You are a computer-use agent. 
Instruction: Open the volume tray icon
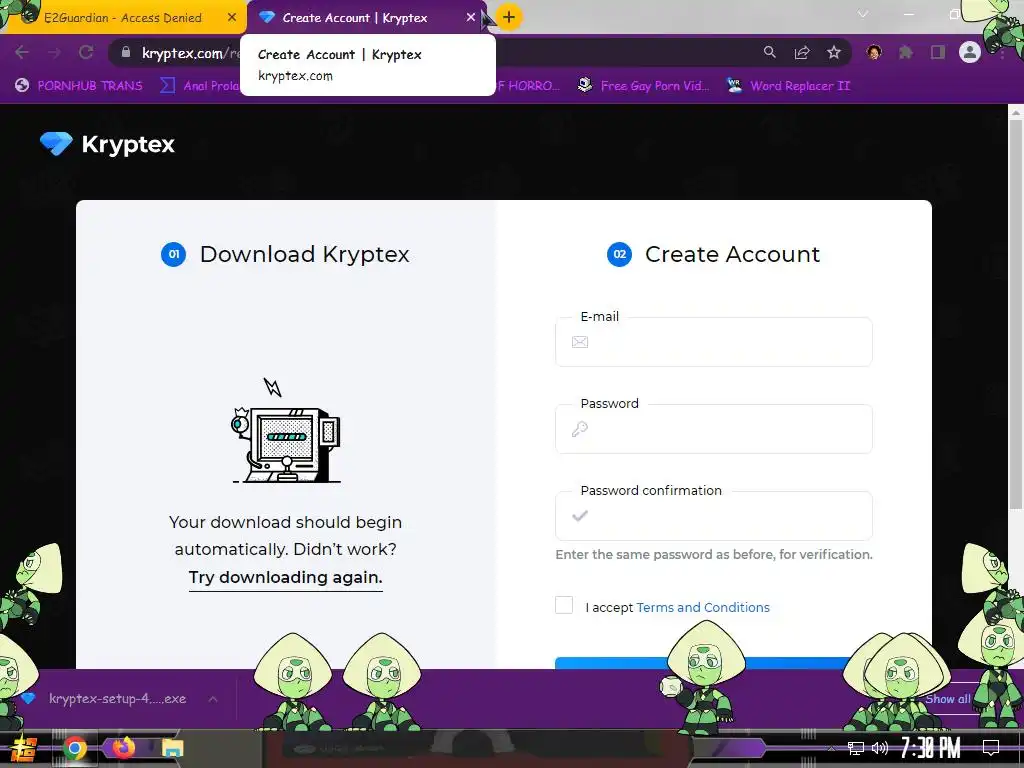[x=880, y=748]
